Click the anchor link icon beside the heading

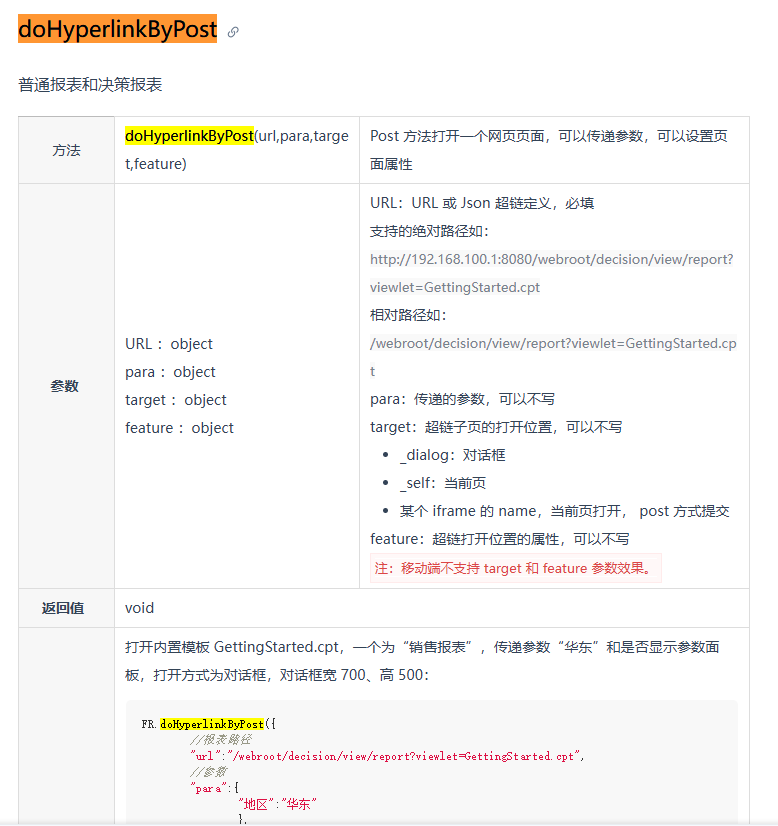tap(233, 32)
